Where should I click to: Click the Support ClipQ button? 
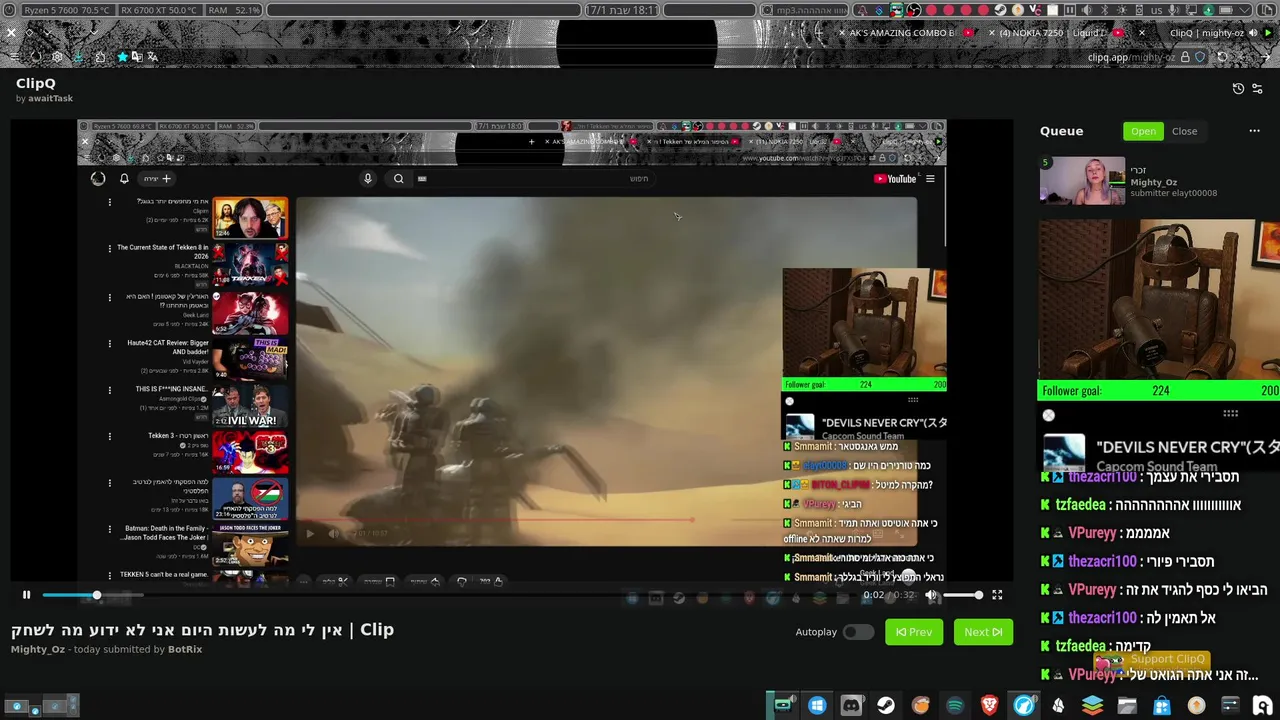click(1152, 659)
